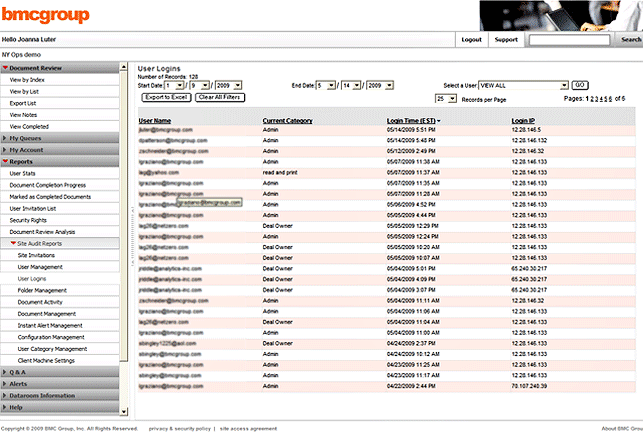The image size is (643, 433).
Task: Open privacy & security policy link
Action: [x=179, y=428]
